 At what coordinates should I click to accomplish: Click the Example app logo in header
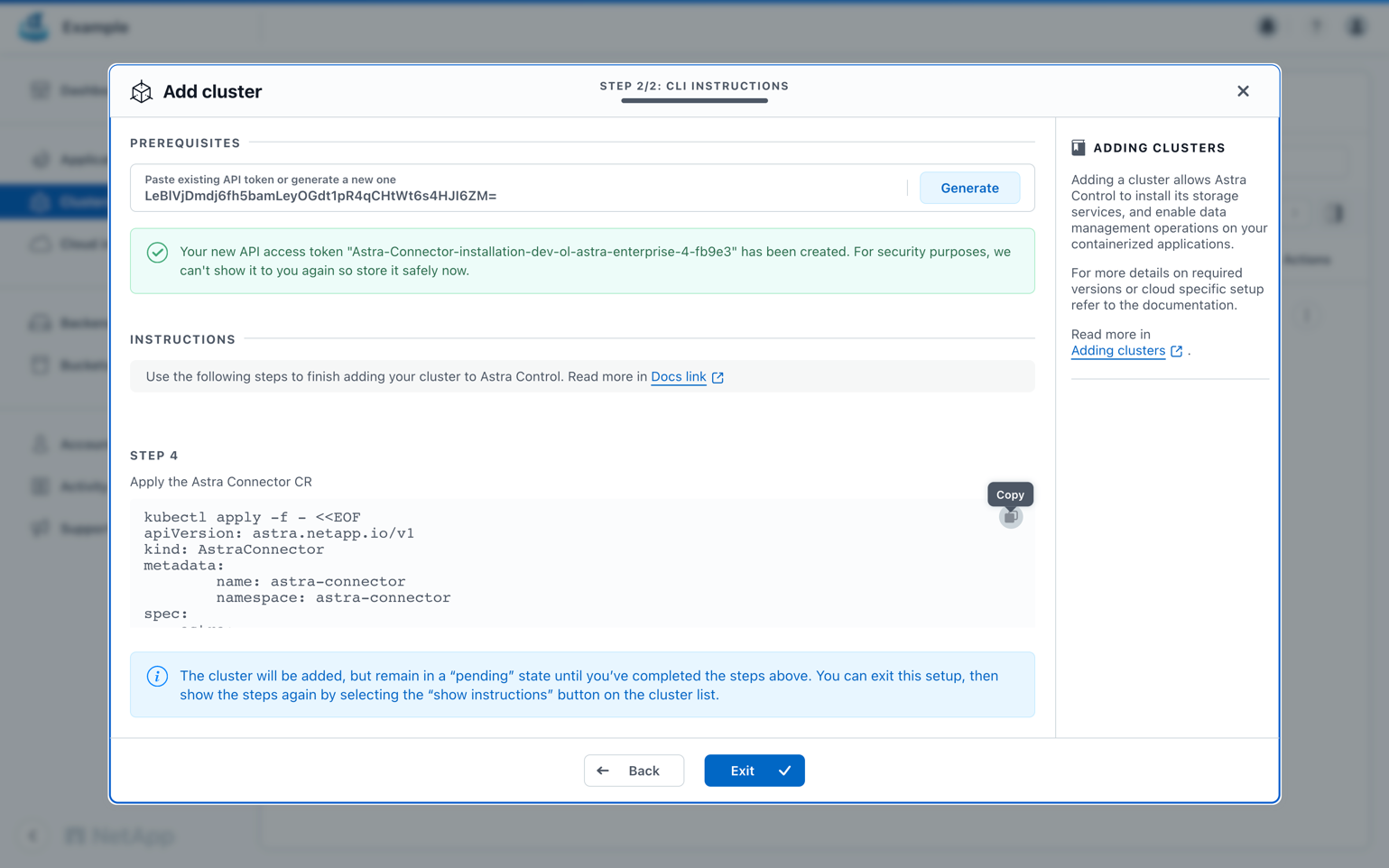point(34,27)
